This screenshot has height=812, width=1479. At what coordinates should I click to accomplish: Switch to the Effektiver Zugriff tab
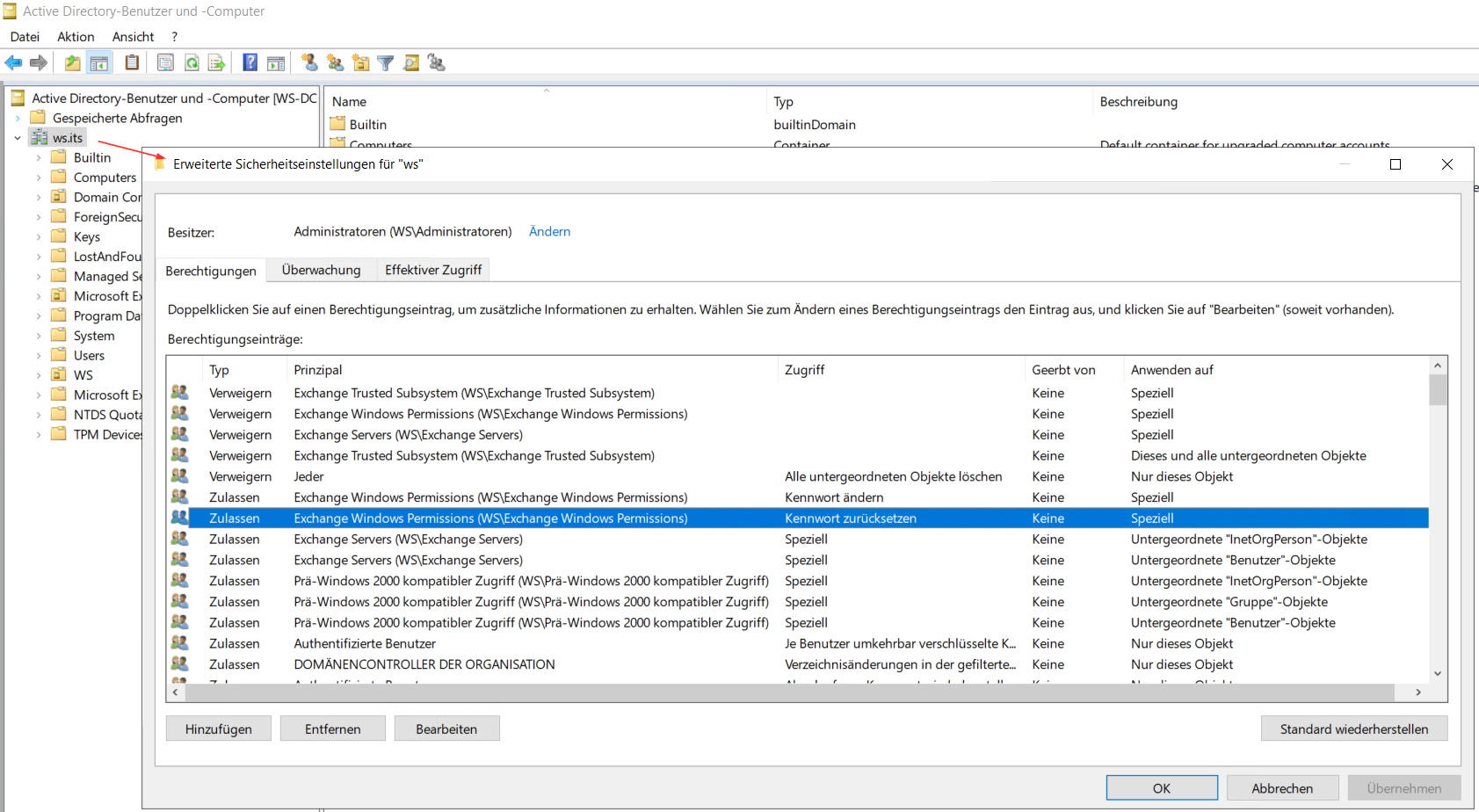click(x=433, y=270)
